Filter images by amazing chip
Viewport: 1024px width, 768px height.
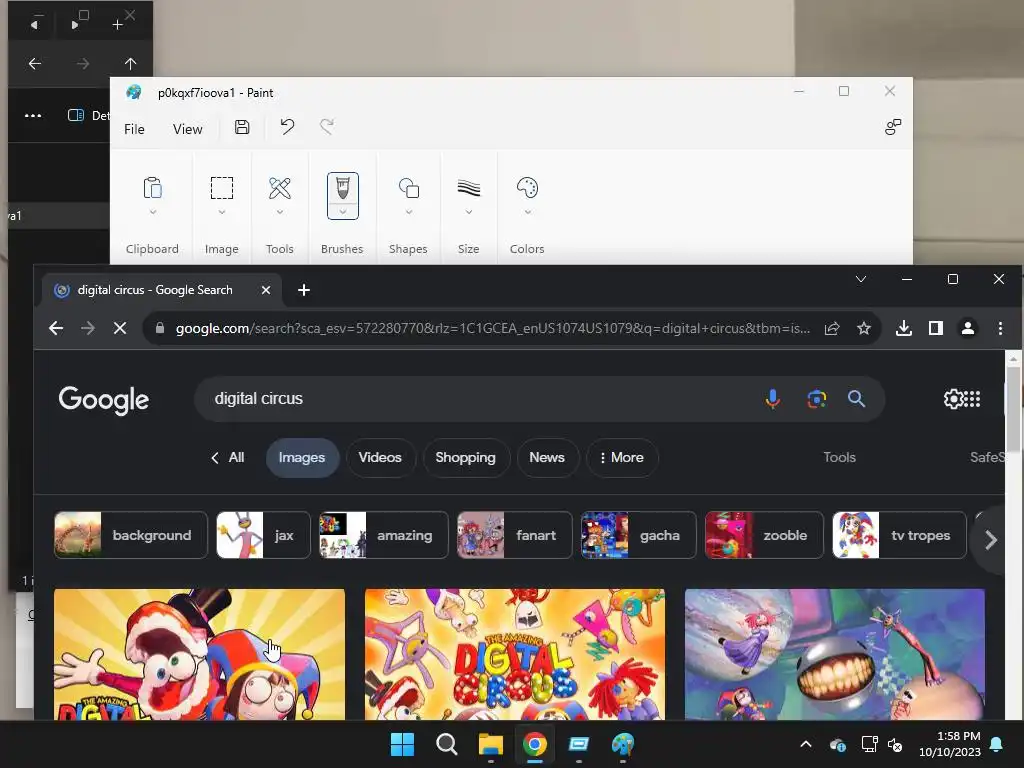[383, 535]
